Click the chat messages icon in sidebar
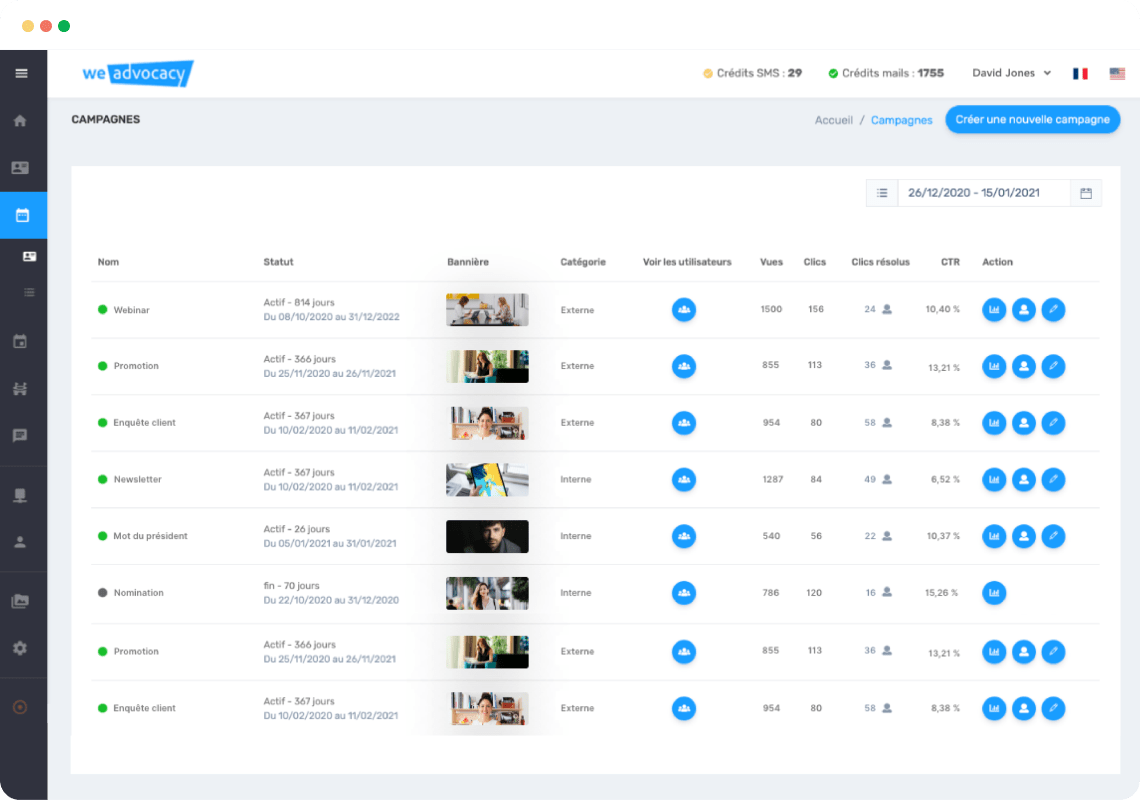1140x800 pixels. coord(21,436)
